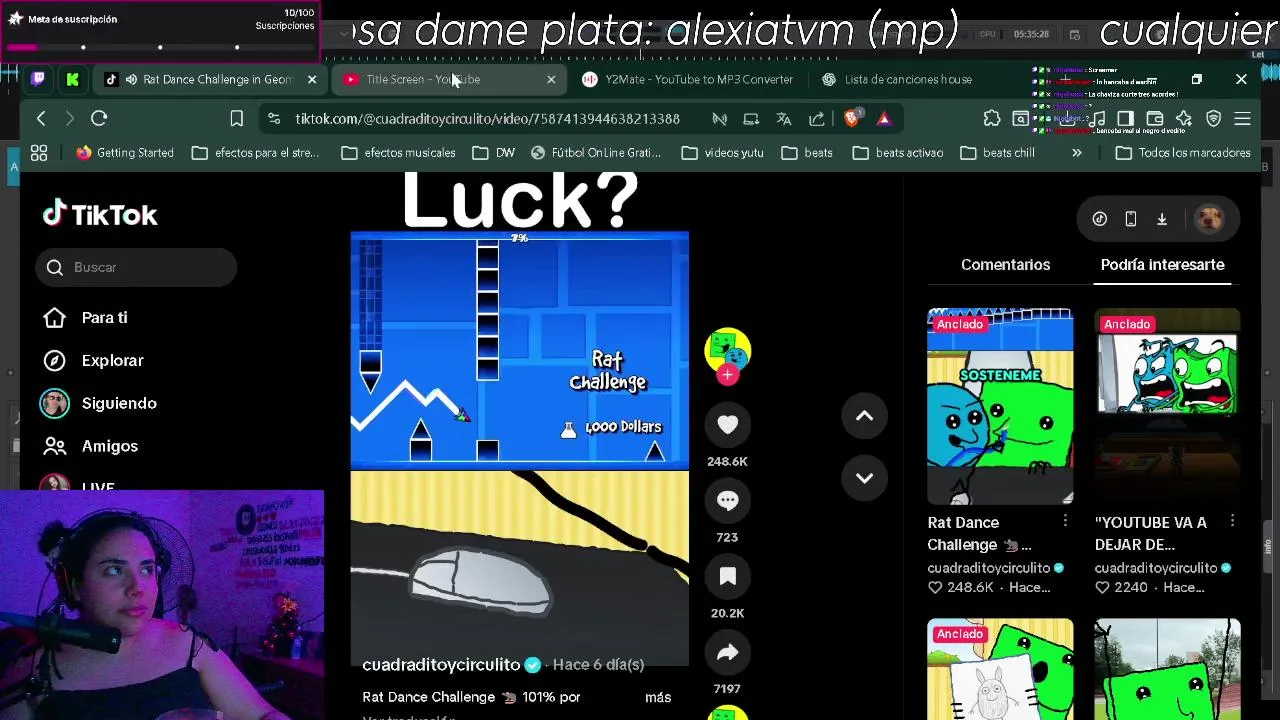The width and height of the screenshot is (1280, 720).
Task: Expand the DW bookmark folder
Action: tap(493, 153)
